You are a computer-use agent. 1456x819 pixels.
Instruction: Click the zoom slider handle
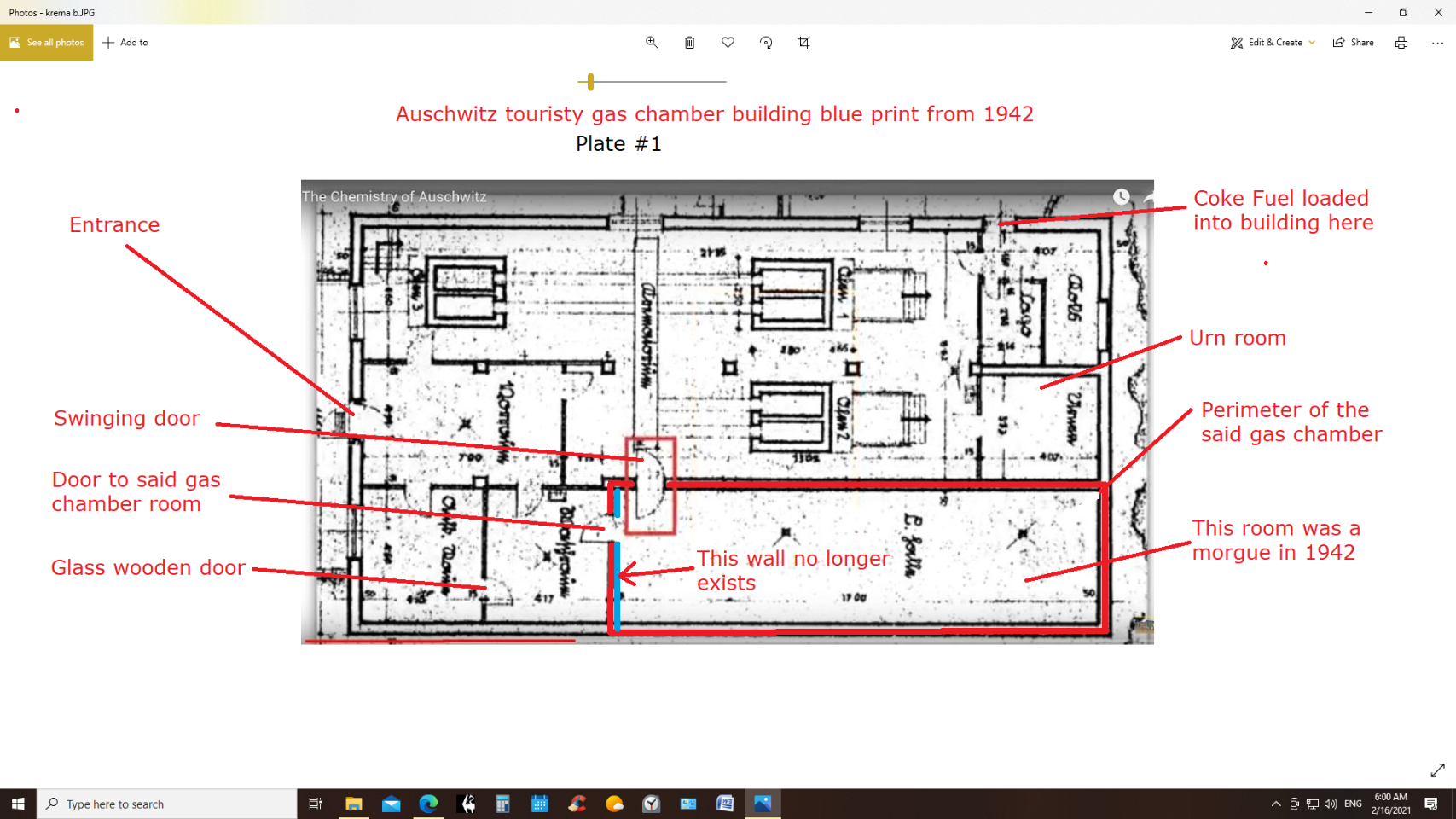pyautogui.click(x=590, y=82)
